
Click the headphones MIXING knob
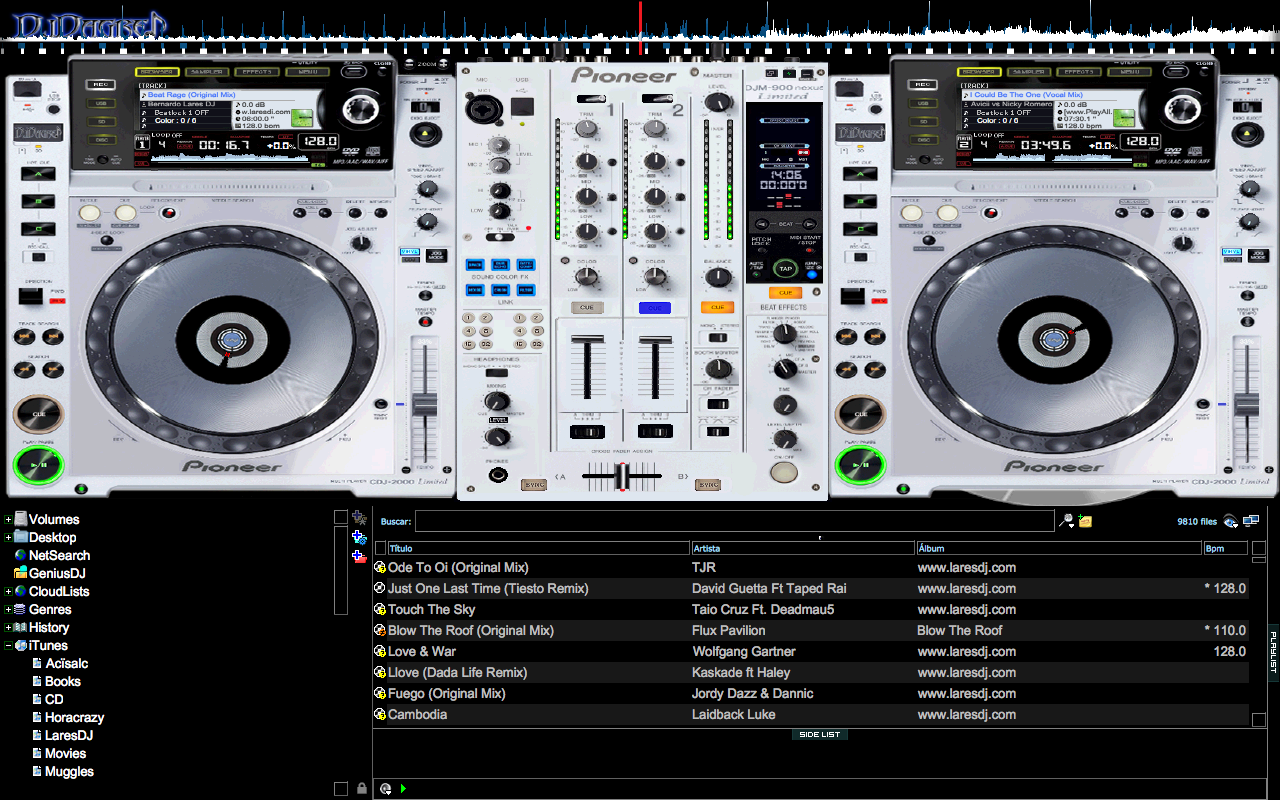(497, 401)
